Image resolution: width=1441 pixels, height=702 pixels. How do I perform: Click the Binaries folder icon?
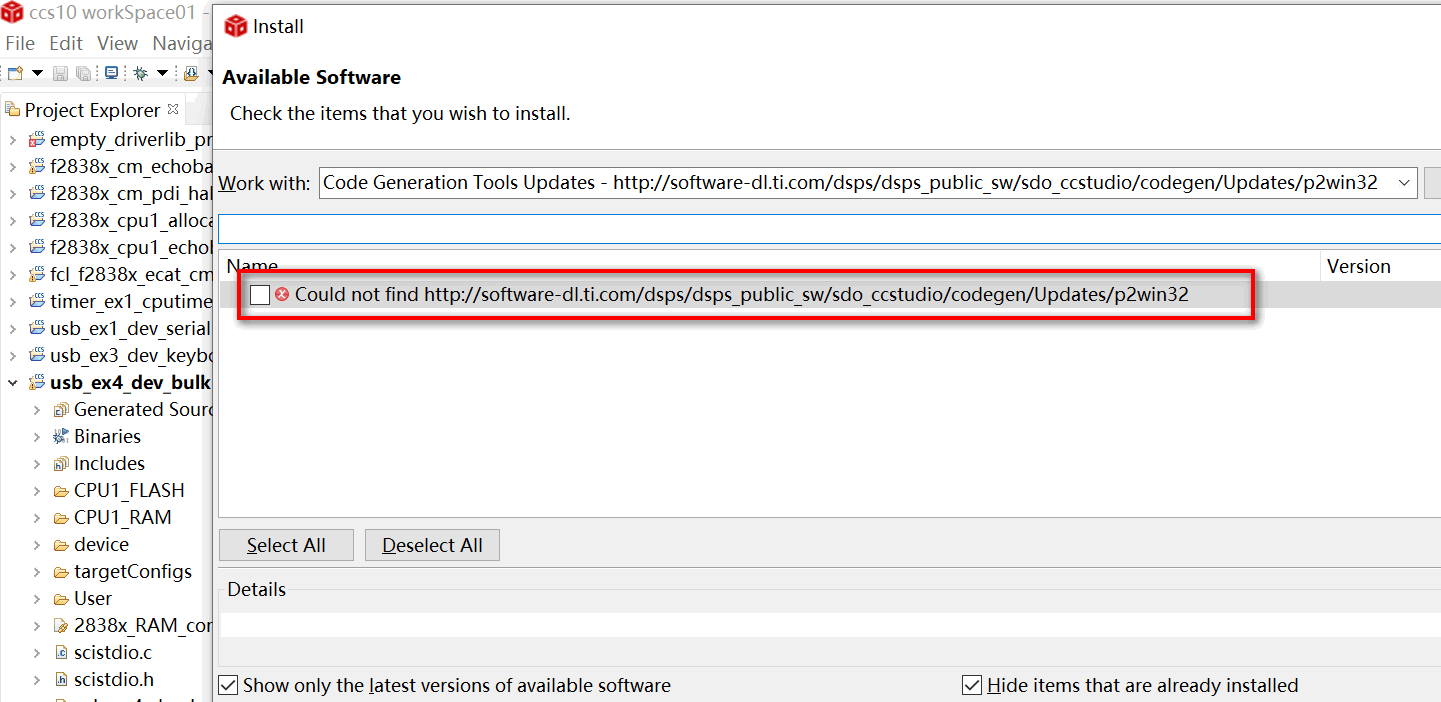[x=61, y=437]
